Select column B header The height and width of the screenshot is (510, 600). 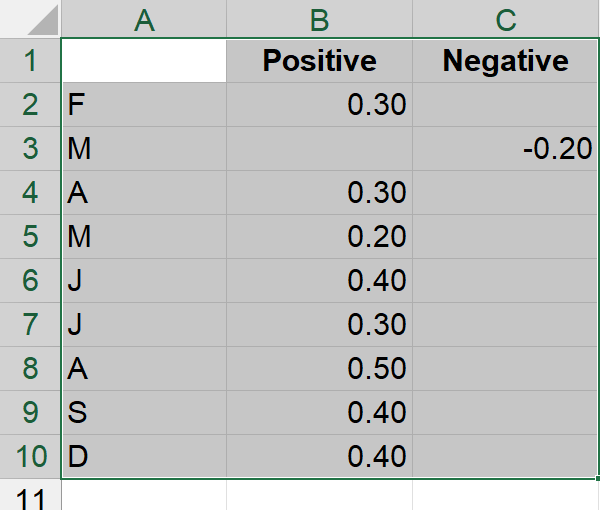[x=319, y=19]
